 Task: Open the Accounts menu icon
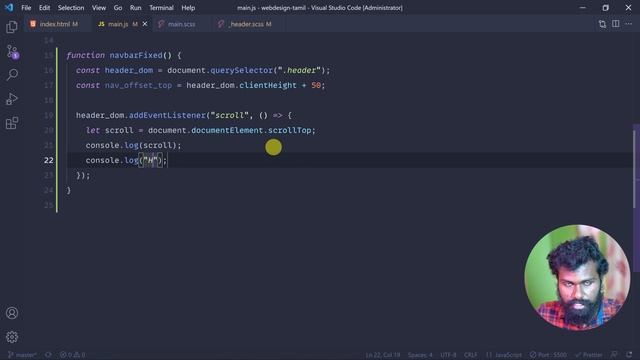pos(12,313)
